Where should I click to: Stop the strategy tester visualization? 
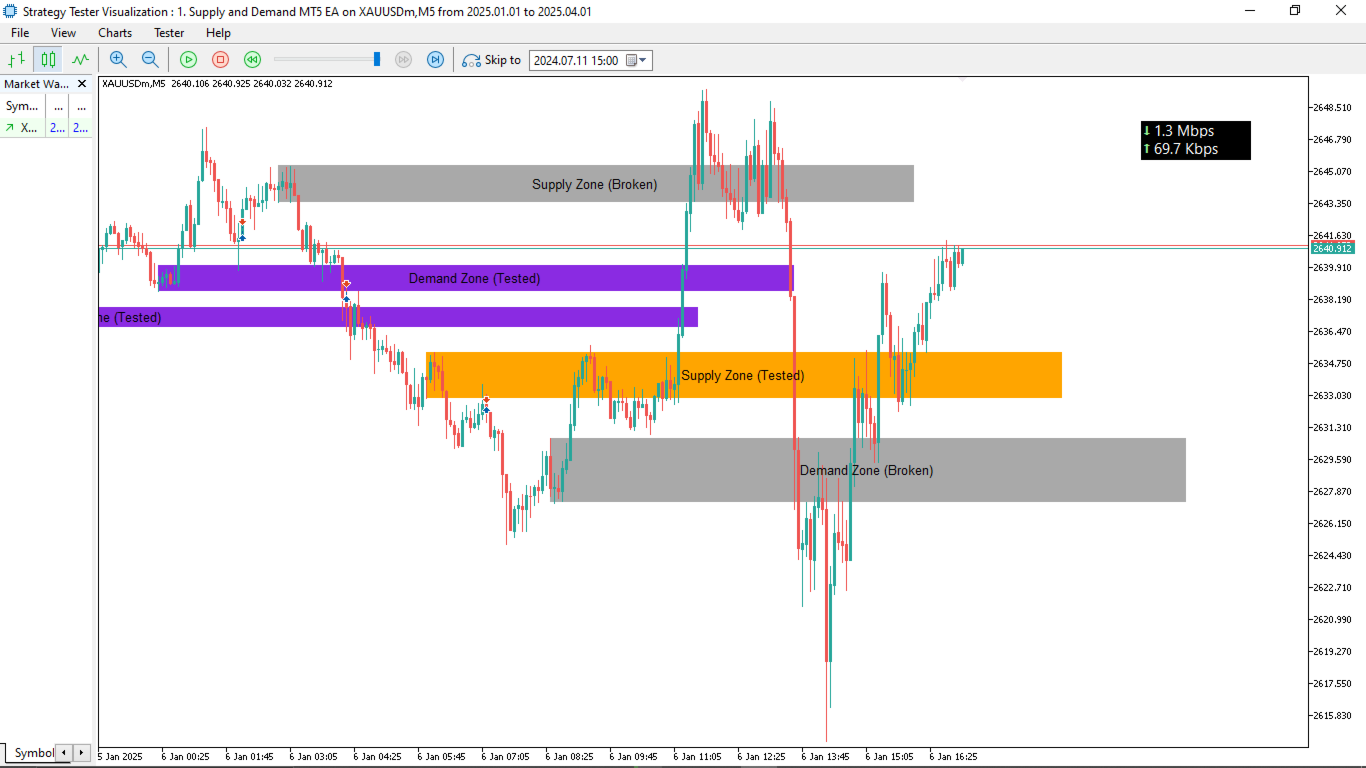pyautogui.click(x=220, y=60)
